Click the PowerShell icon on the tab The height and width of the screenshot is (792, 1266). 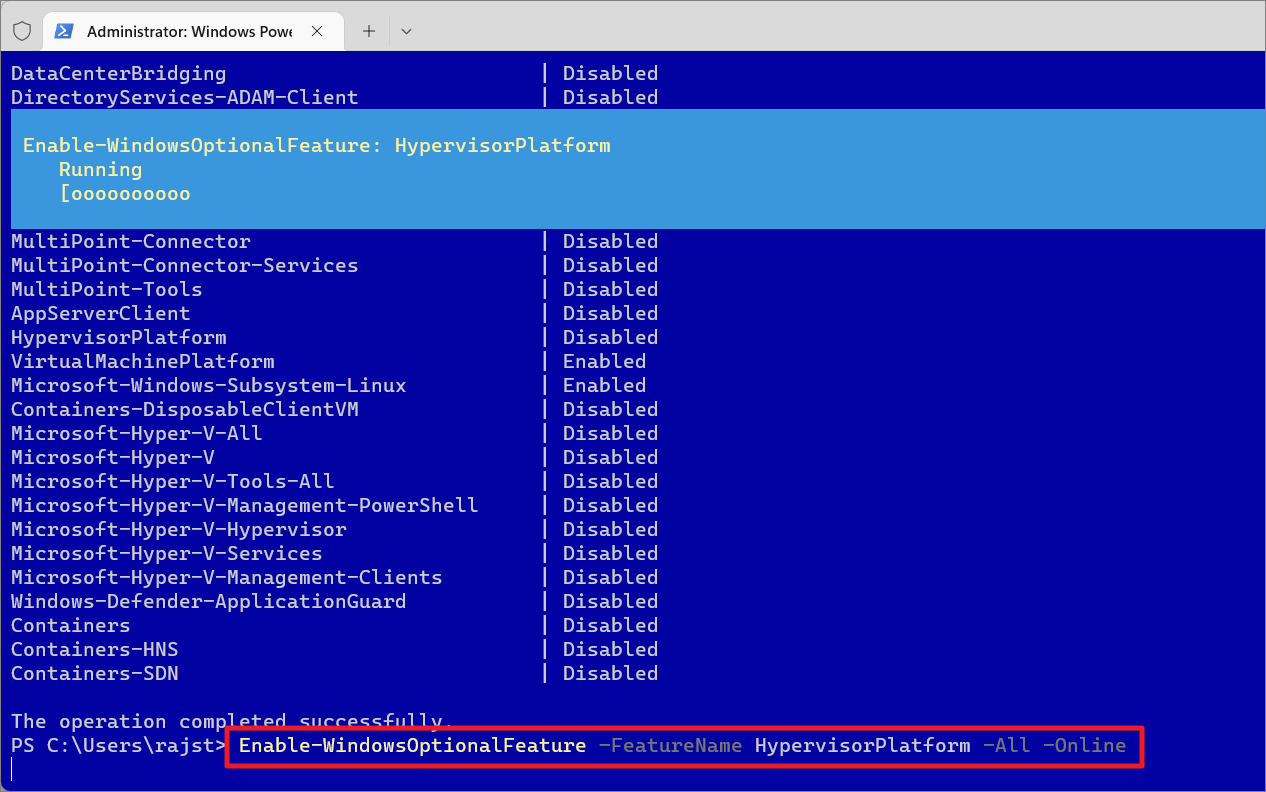click(x=63, y=31)
